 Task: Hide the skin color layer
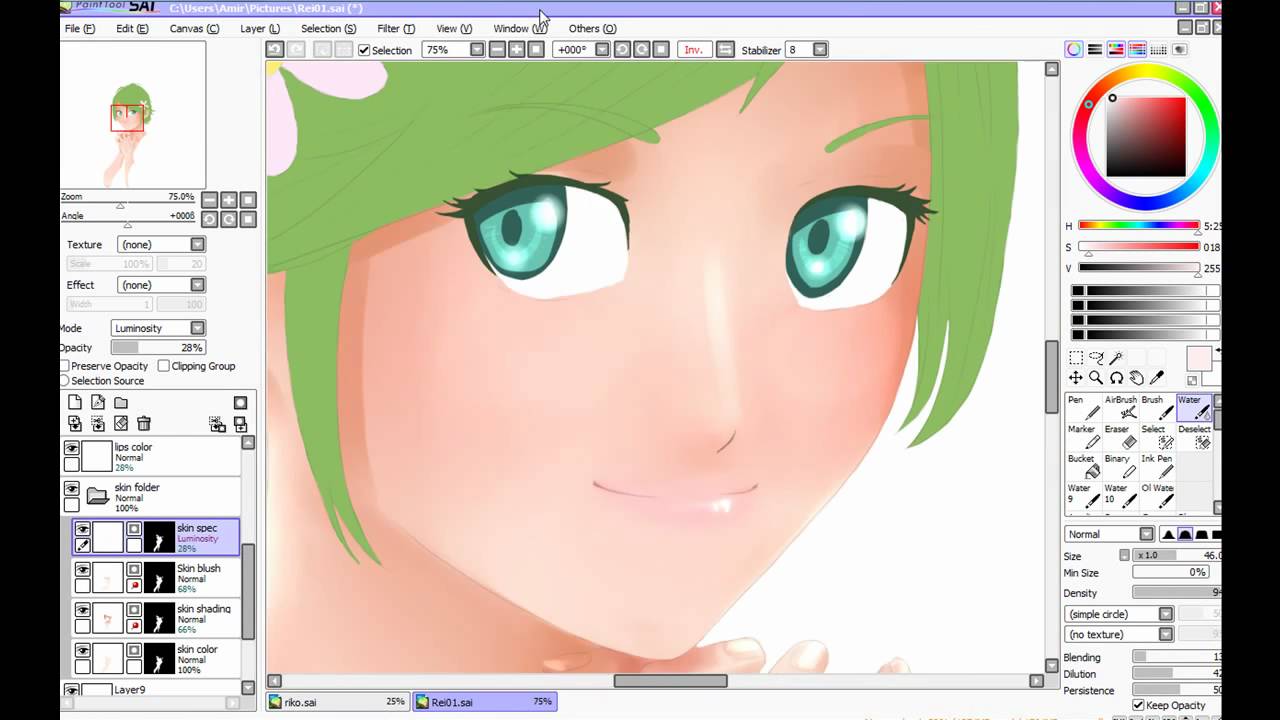(x=83, y=650)
